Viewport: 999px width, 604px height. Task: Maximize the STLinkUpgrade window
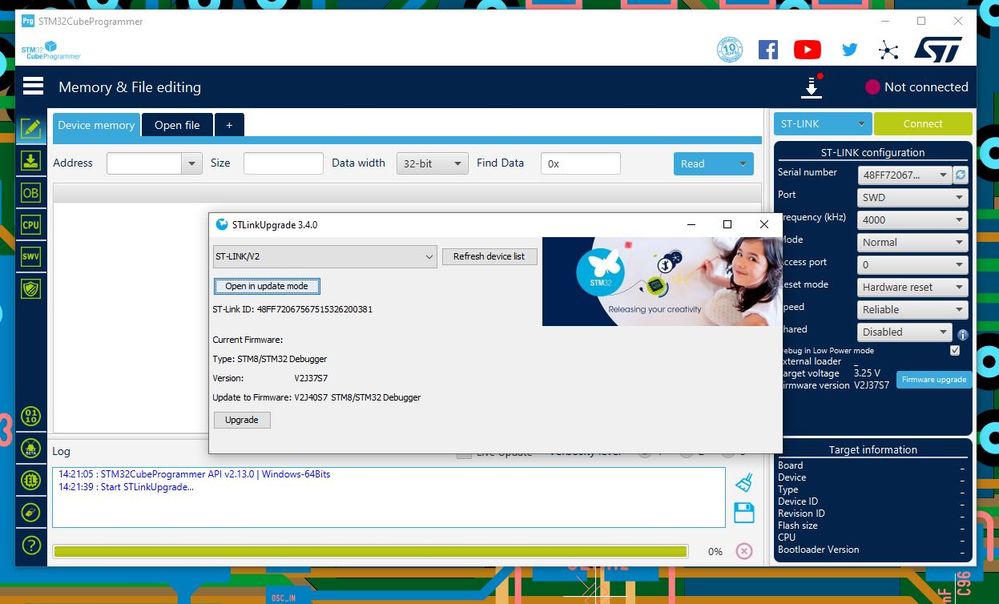coord(727,224)
